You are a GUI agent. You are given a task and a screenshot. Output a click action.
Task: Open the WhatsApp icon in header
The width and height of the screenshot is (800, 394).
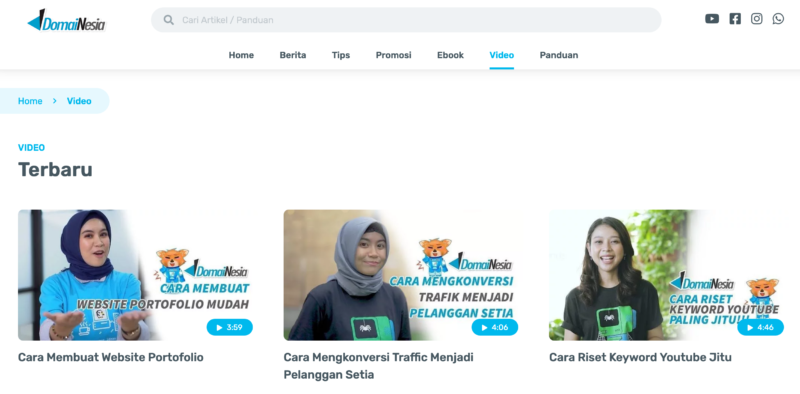778,19
